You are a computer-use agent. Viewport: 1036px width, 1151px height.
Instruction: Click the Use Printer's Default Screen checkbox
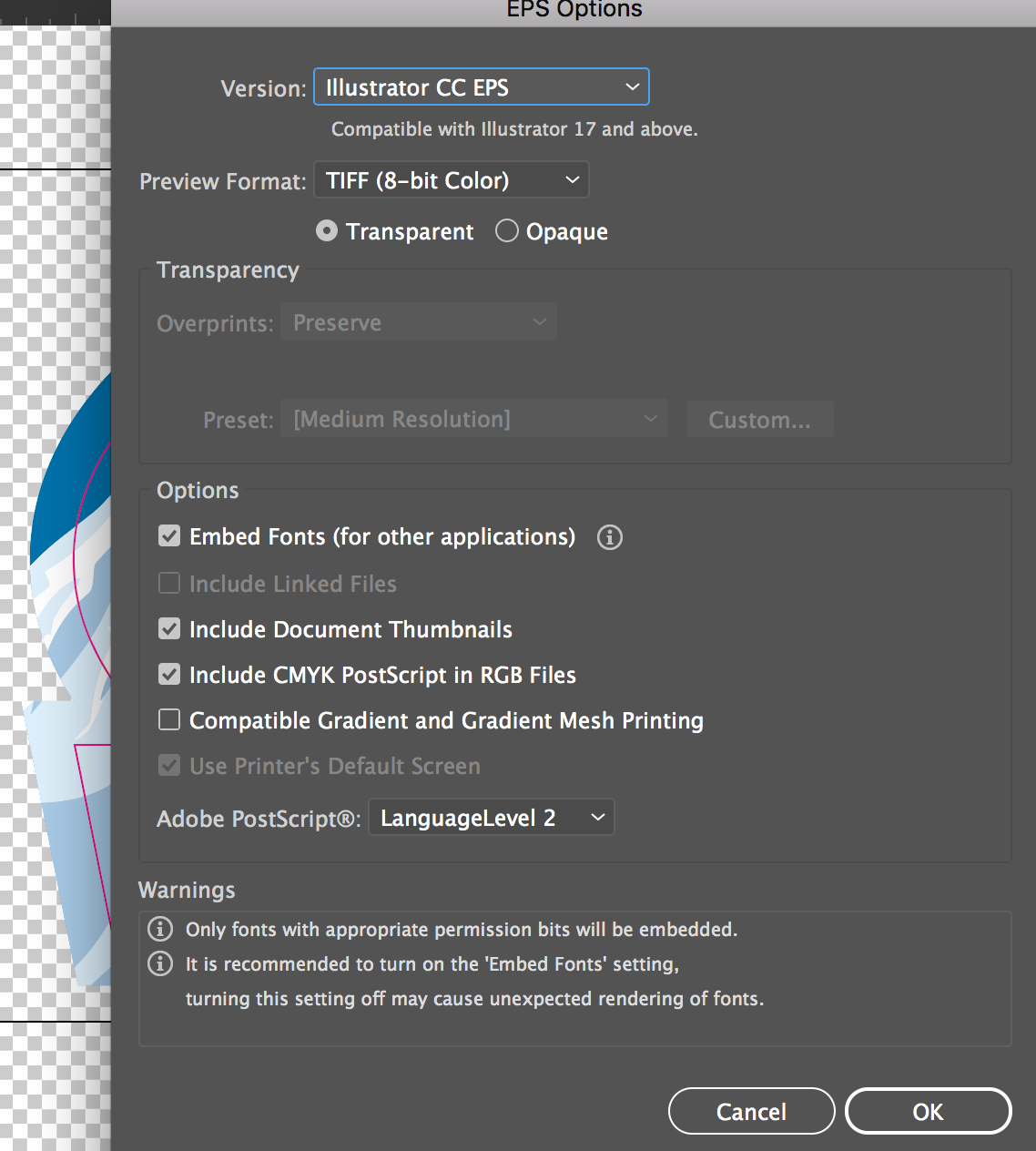point(169,766)
